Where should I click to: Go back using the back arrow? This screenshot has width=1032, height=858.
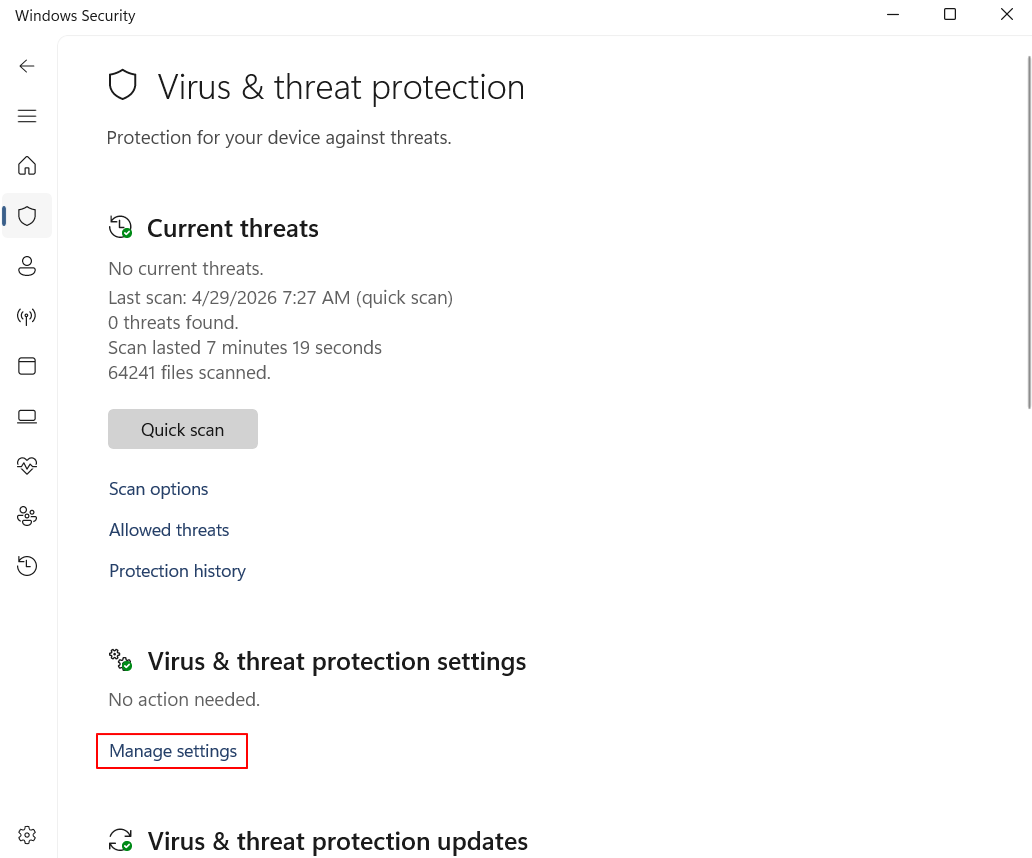coord(27,66)
